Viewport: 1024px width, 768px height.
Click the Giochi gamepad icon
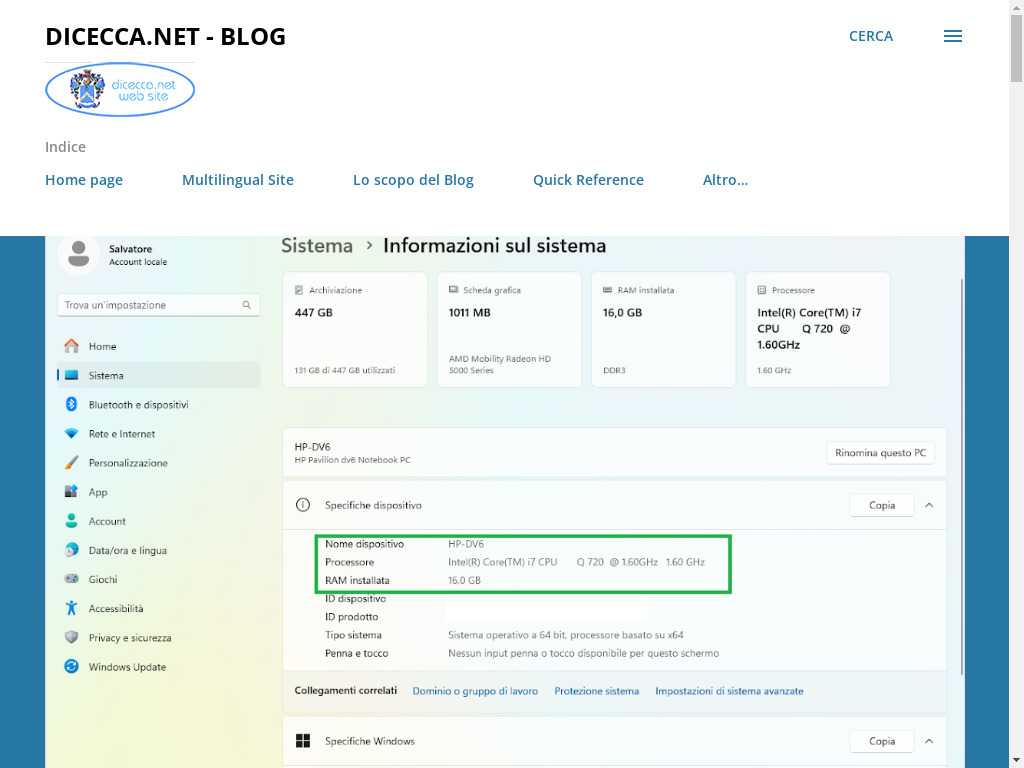coord(71,579)
